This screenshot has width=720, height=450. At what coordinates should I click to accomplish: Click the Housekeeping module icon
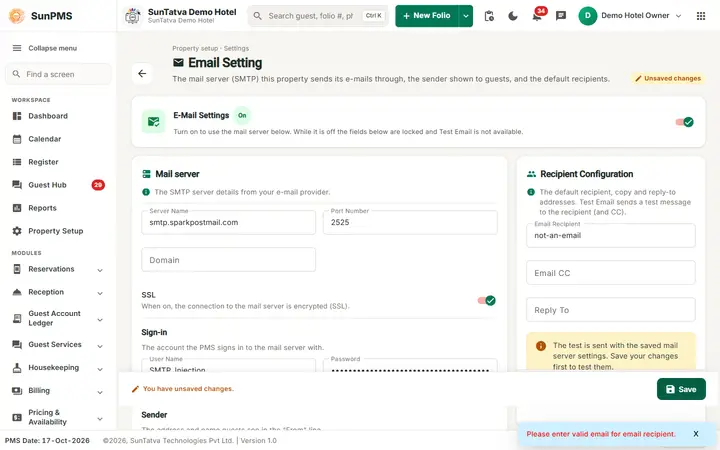pyautogui.click(x=17, y=368)
